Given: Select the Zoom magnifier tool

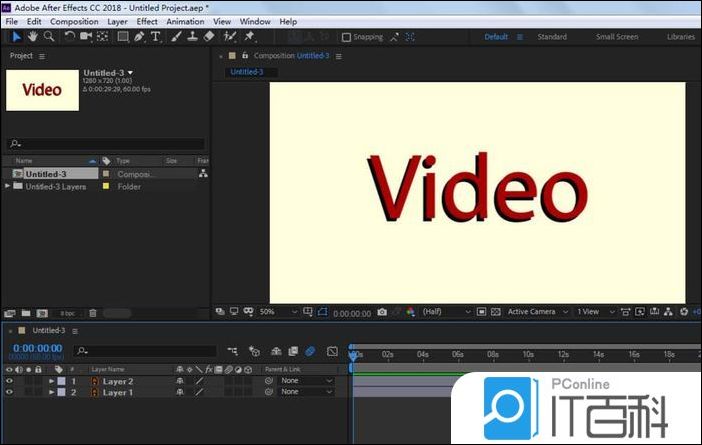Looking at the screenshot, I should (x=47, y=37).
